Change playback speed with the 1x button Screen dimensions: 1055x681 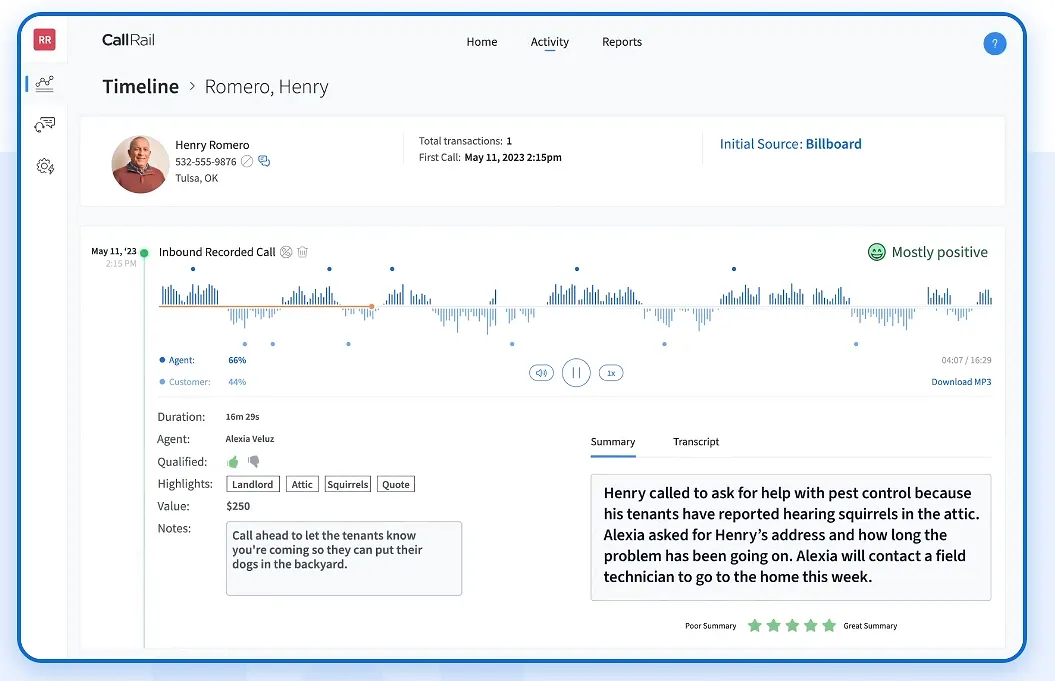click(611, 373)
